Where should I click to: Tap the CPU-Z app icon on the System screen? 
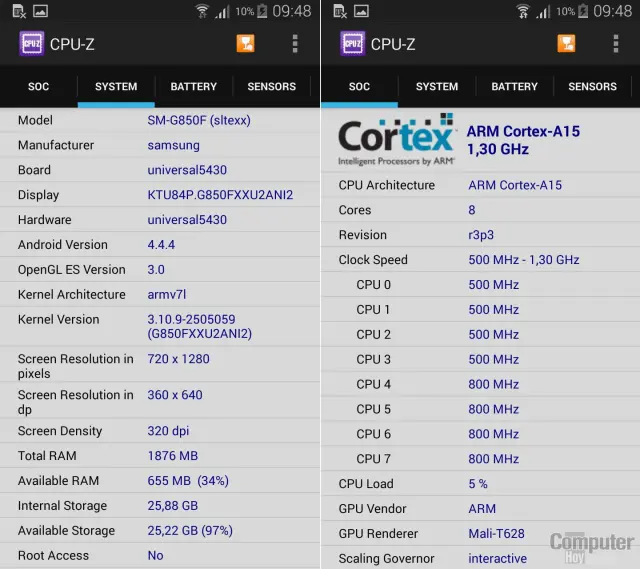coord(32,44)
